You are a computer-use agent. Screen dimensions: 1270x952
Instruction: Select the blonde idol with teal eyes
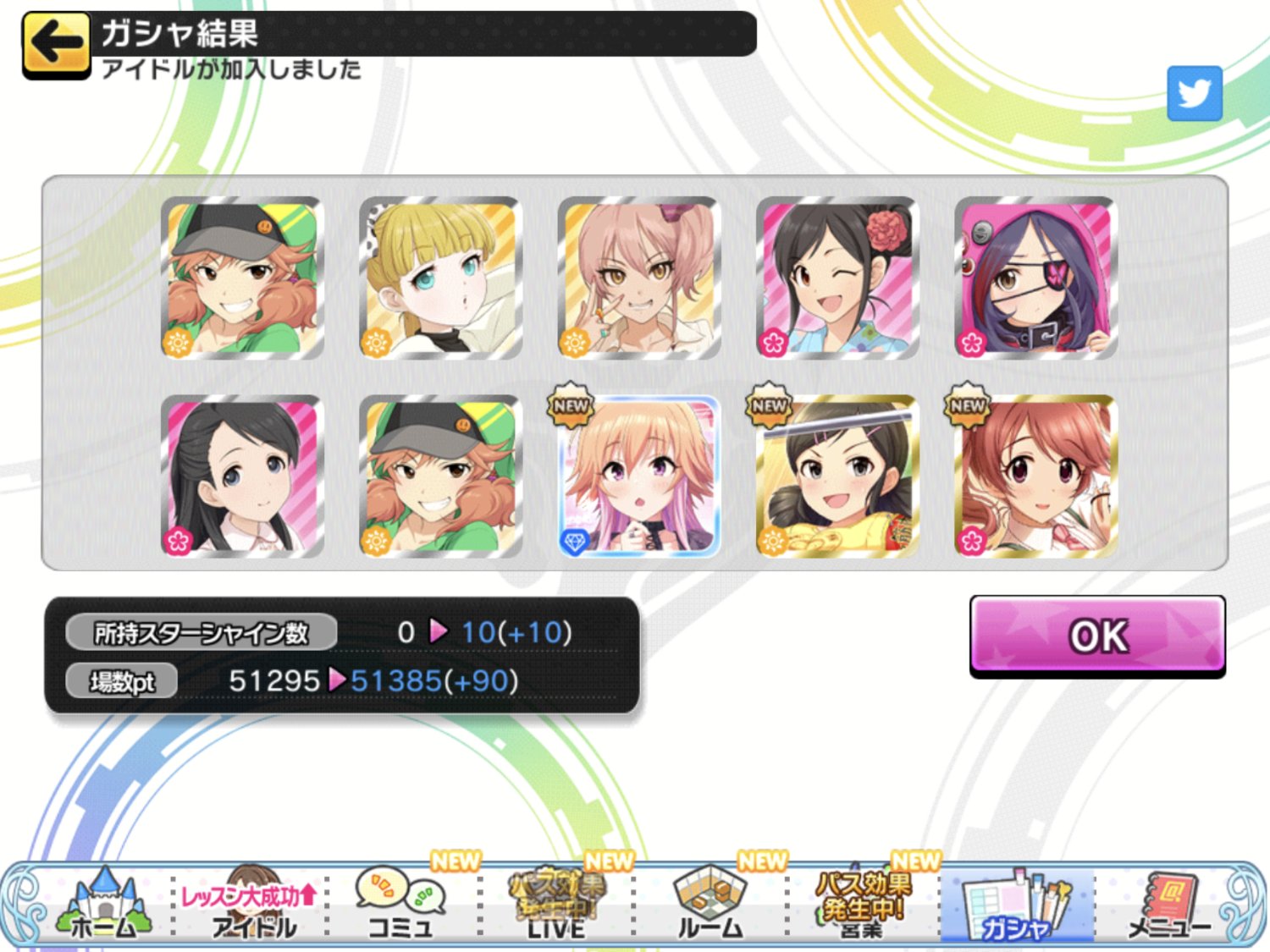click(440, 278)
